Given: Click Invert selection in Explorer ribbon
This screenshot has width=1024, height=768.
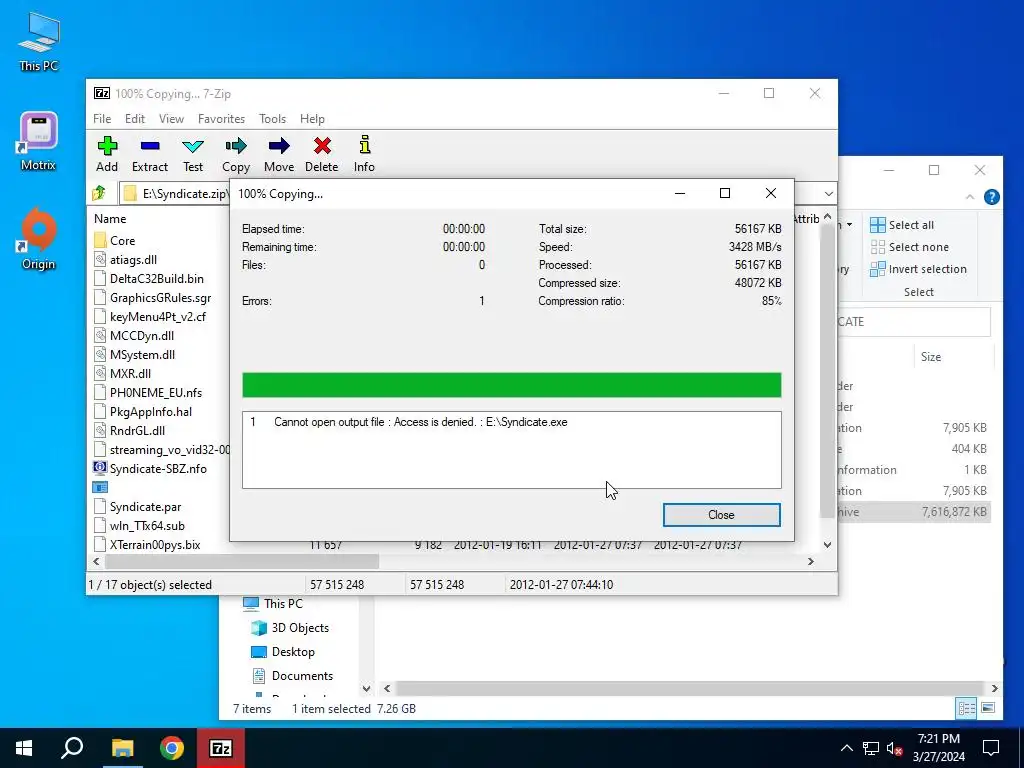Looking at the screenshot, I should [x=918, y=269].
